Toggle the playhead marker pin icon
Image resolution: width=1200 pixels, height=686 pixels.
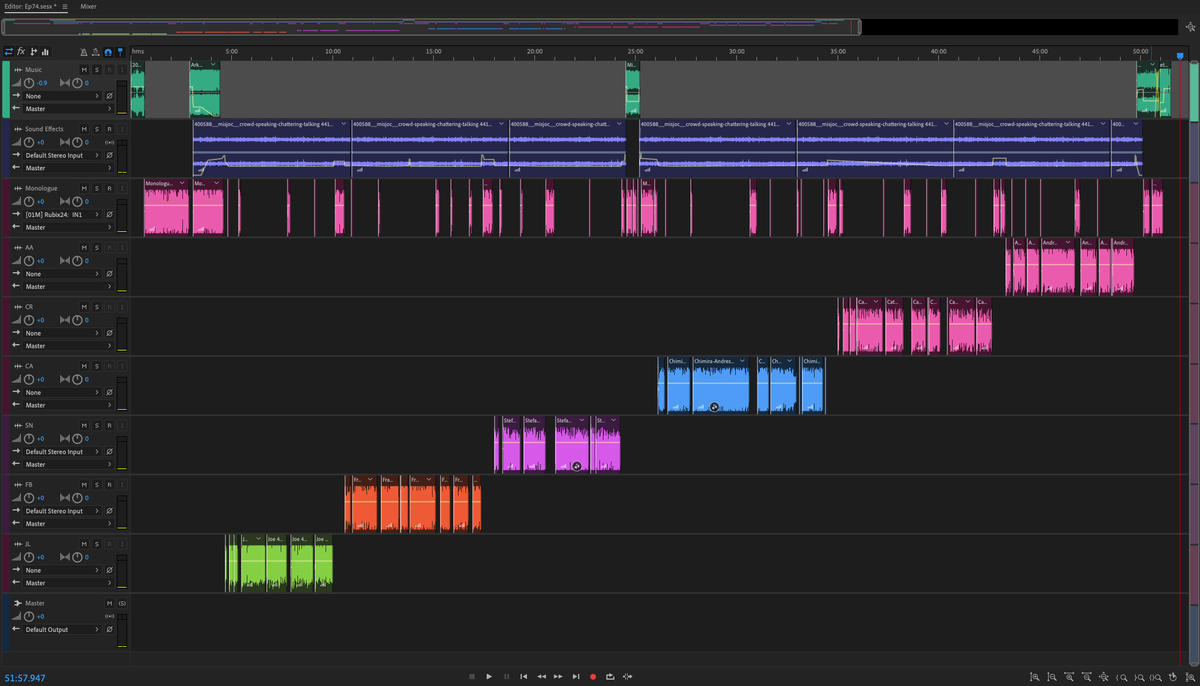click(x=120, y=52)
